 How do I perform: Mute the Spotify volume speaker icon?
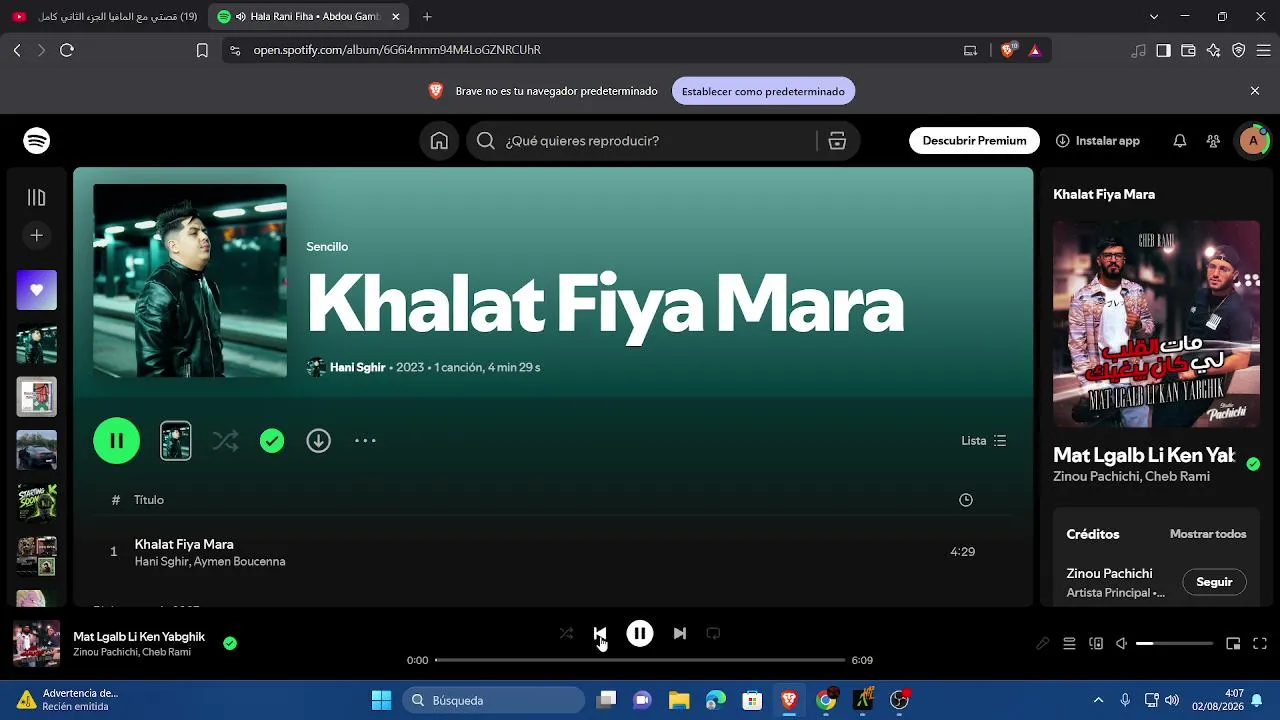click(x=1122, y=644)
